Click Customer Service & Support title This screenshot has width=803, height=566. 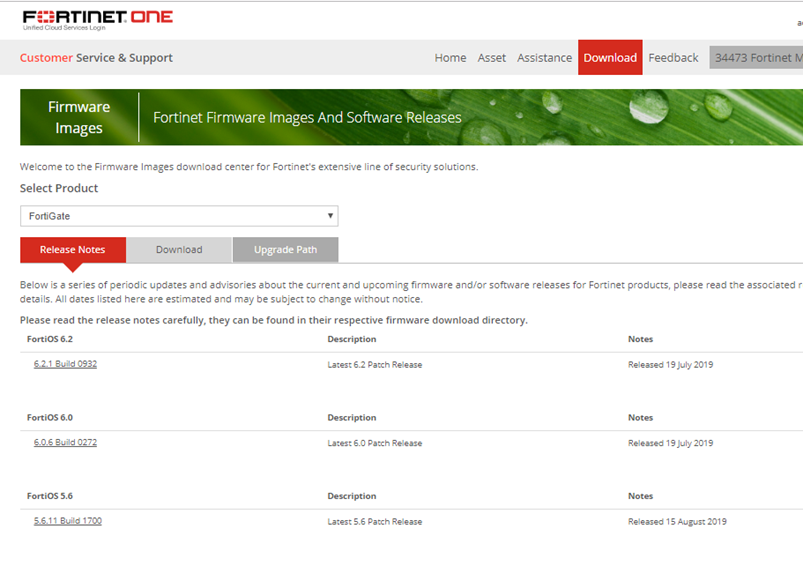click(x=96, y=58)
